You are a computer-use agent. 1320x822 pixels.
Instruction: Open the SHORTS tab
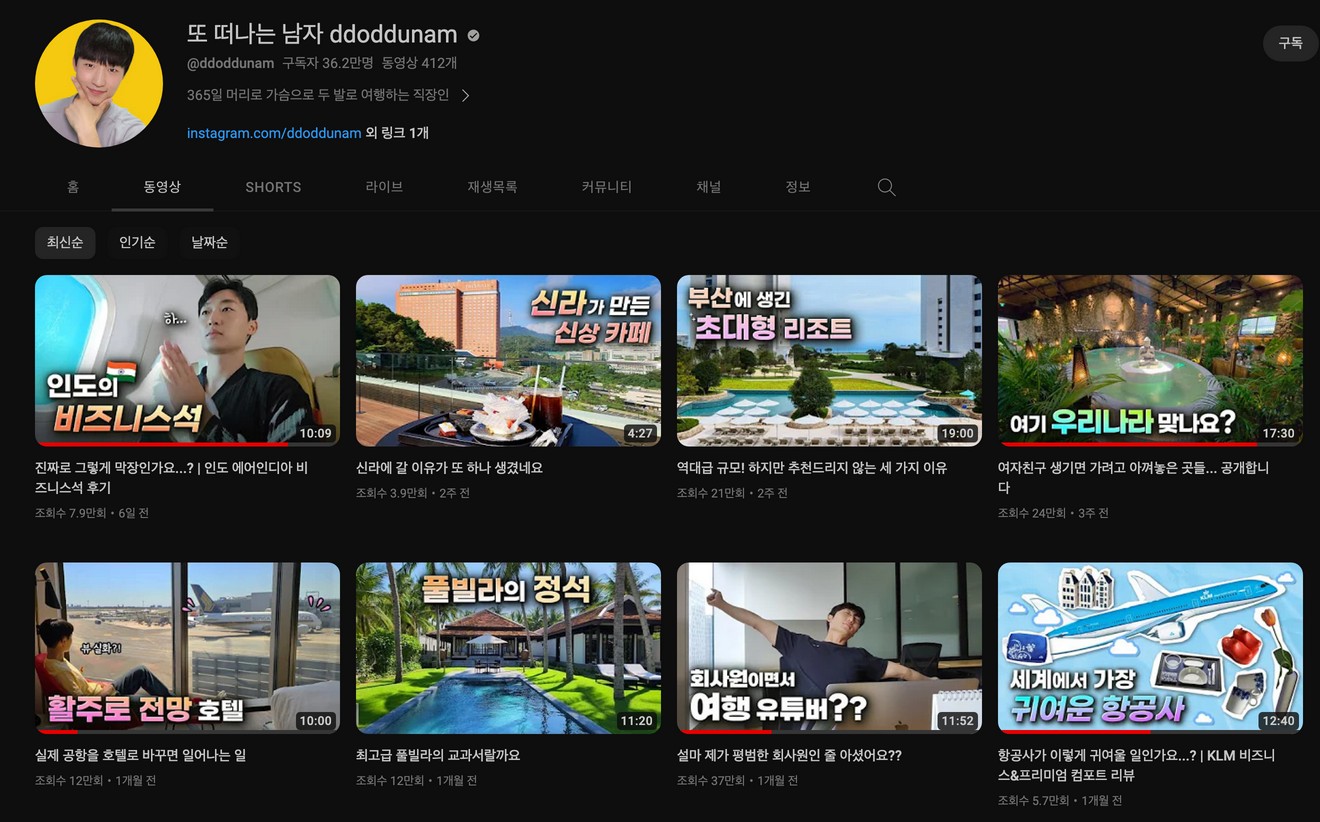point(273,187)
